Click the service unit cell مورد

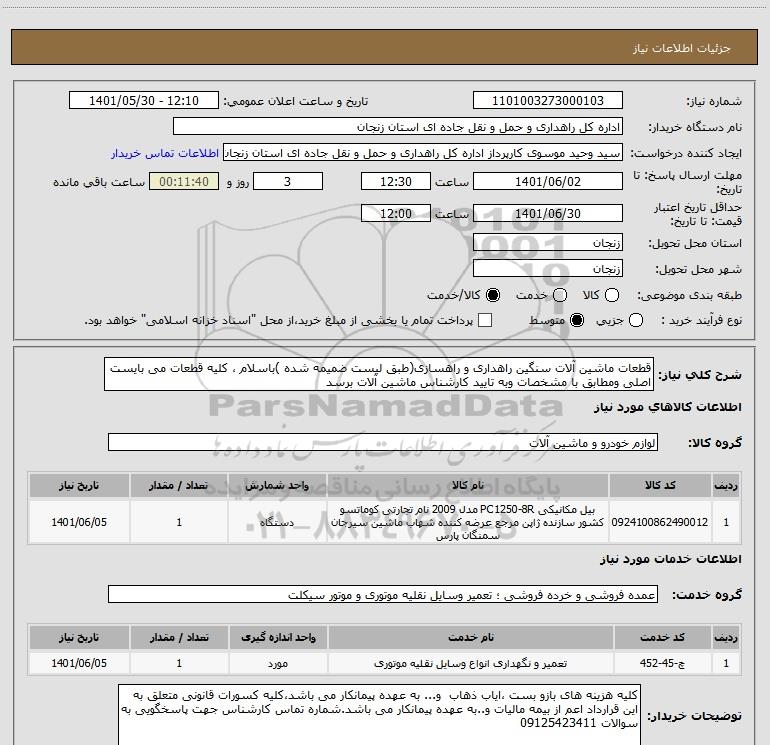[278, 663]
